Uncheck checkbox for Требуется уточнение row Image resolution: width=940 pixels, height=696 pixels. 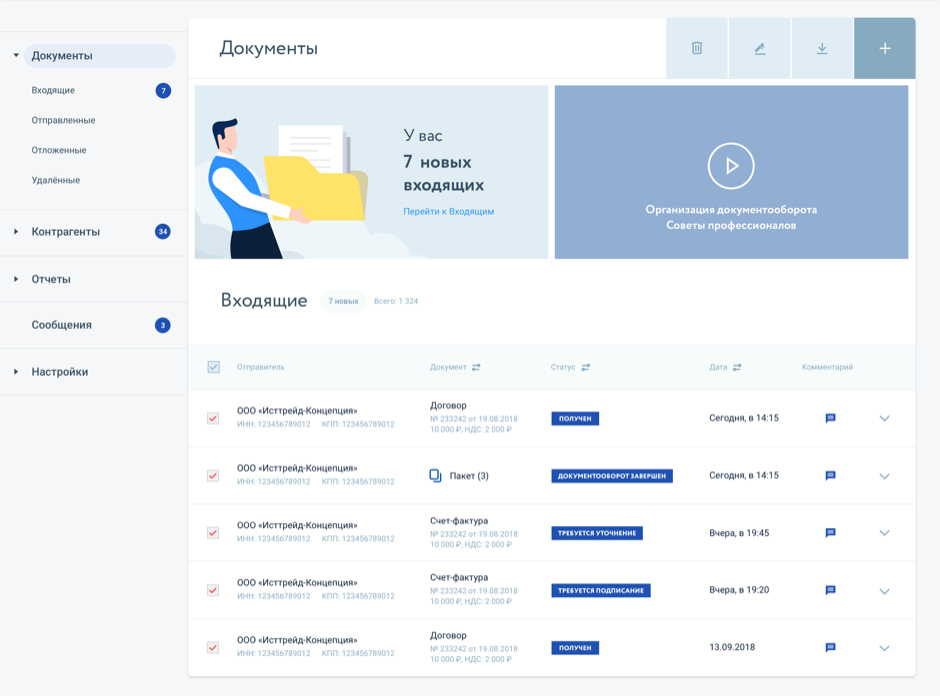click(213, 533)
